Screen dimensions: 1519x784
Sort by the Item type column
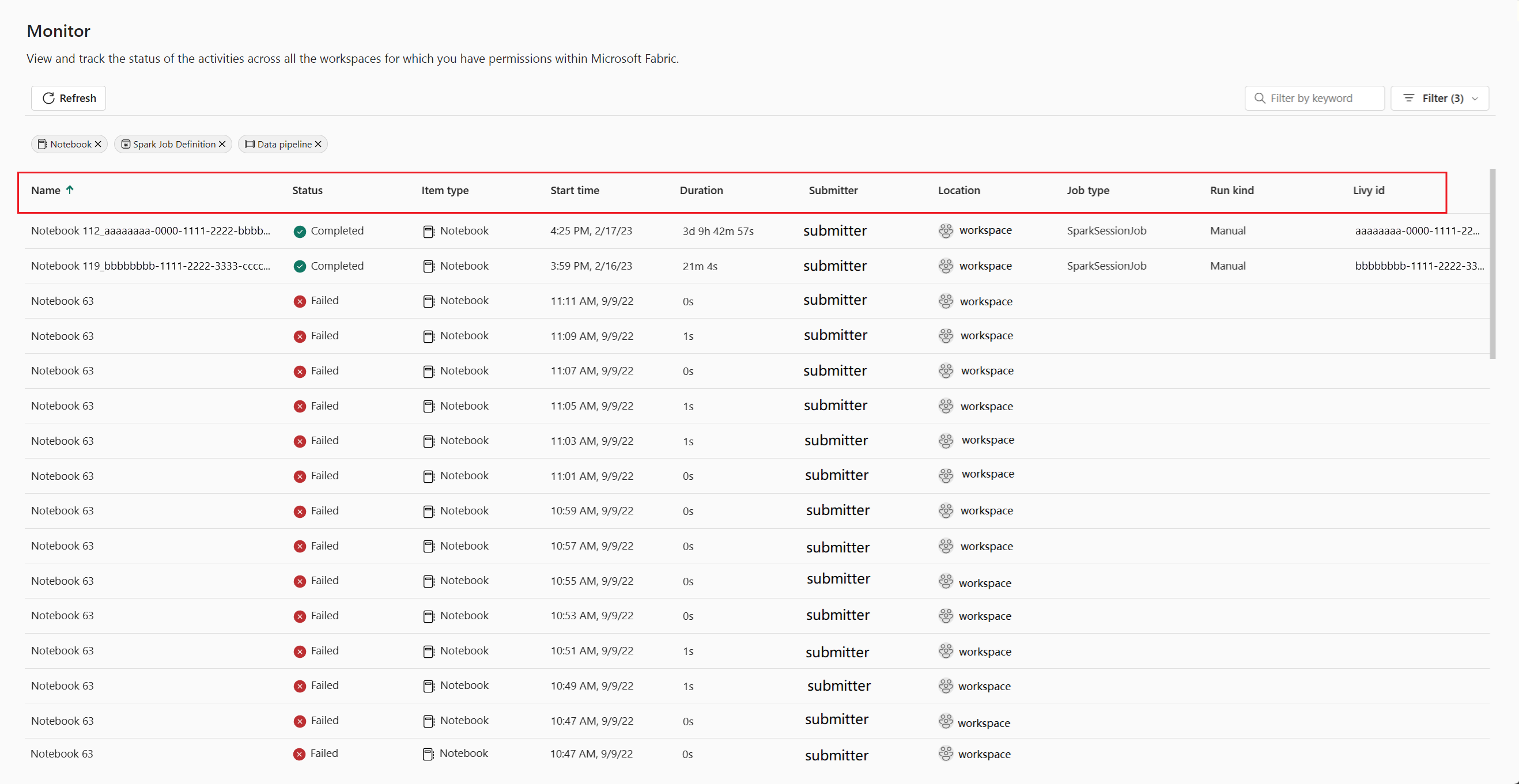tap(445, 191)
